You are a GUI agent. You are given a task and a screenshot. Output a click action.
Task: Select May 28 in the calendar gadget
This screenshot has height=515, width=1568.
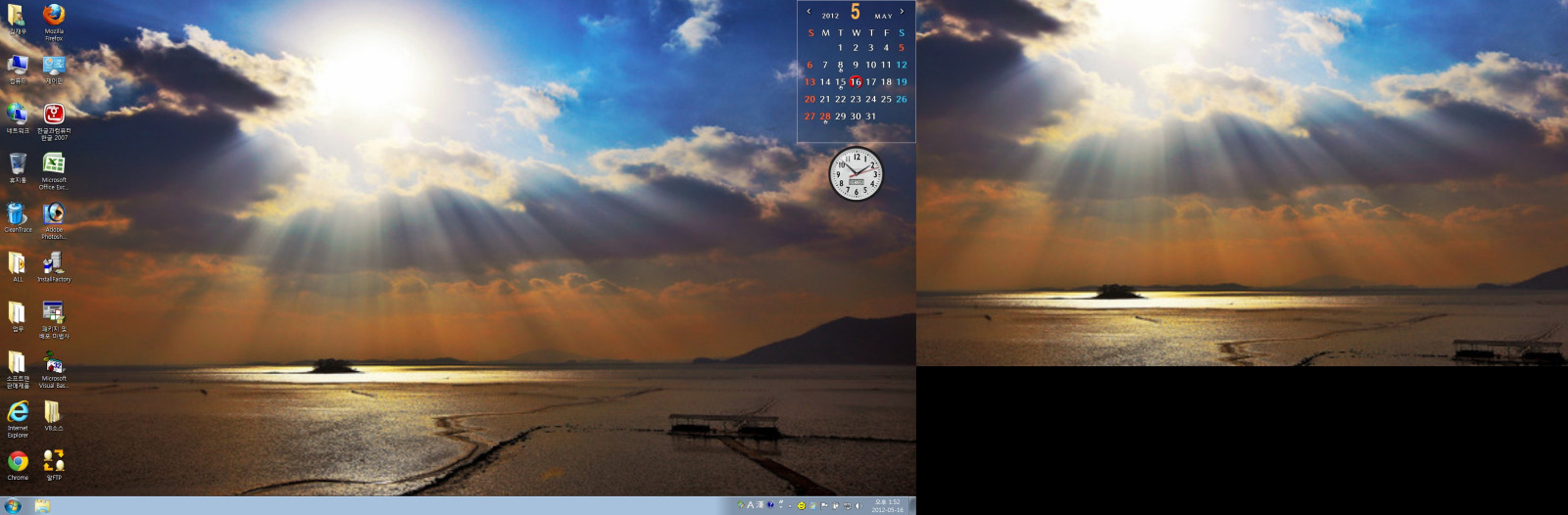pos(825,117)
